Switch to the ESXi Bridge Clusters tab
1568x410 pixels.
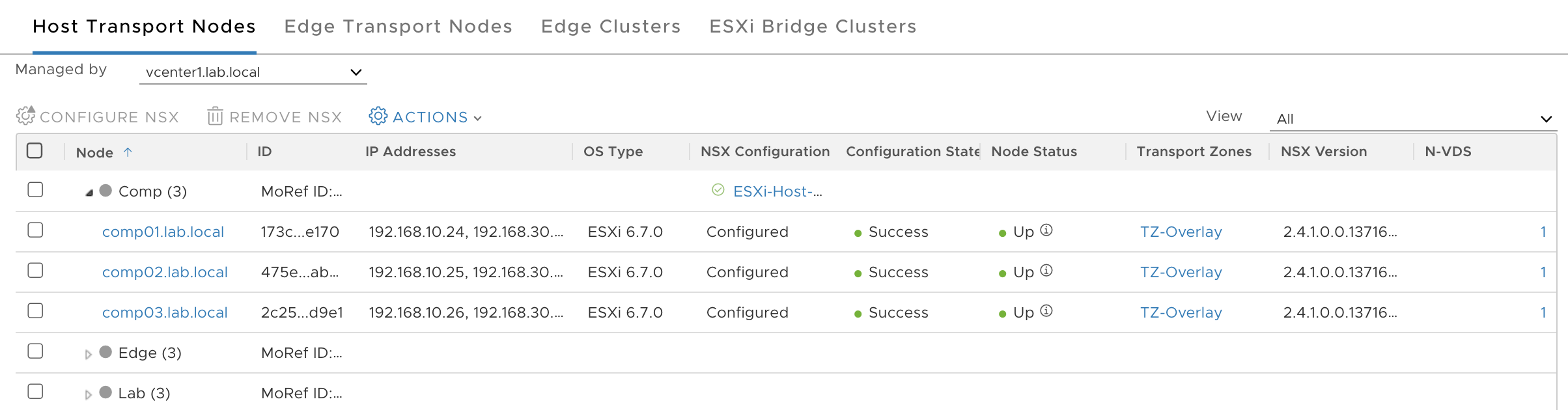pyautogui.click(x=813, y=26)
